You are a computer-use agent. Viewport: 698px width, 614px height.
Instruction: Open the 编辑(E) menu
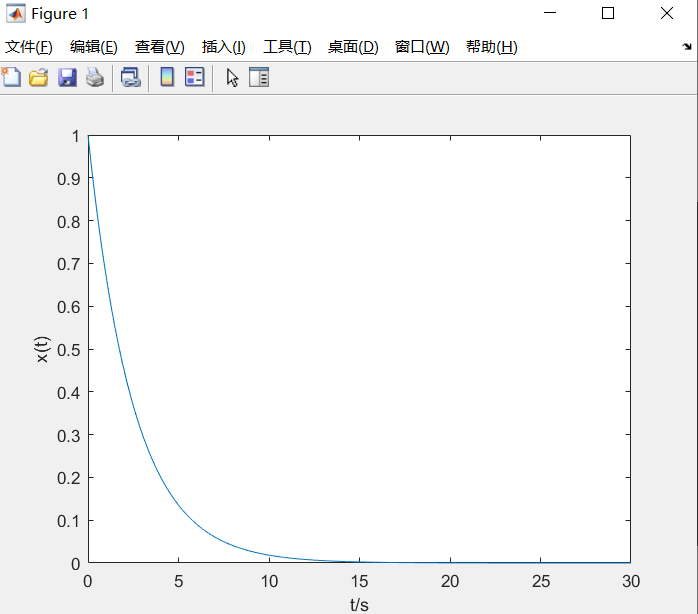click(93, 47)
